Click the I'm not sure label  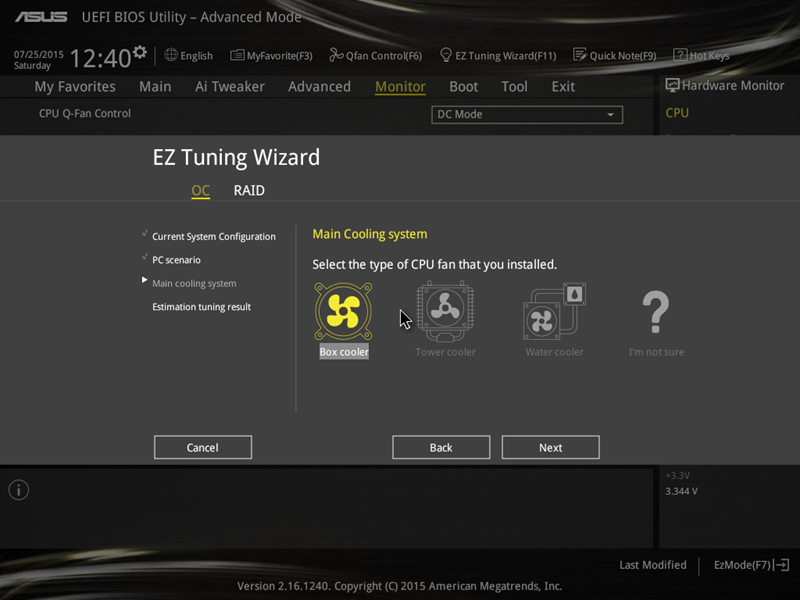[656, 352]
